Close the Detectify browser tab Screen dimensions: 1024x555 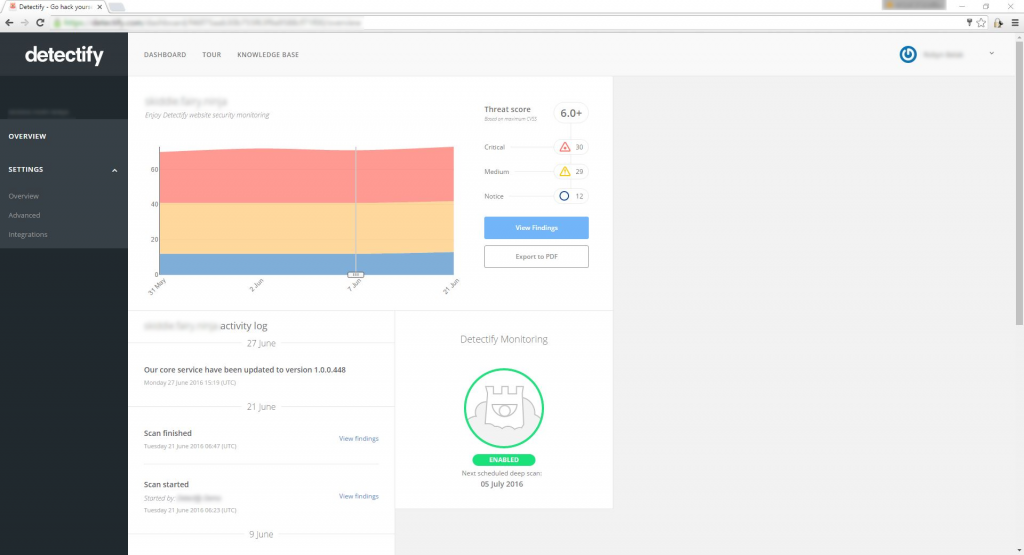[99, 7]
